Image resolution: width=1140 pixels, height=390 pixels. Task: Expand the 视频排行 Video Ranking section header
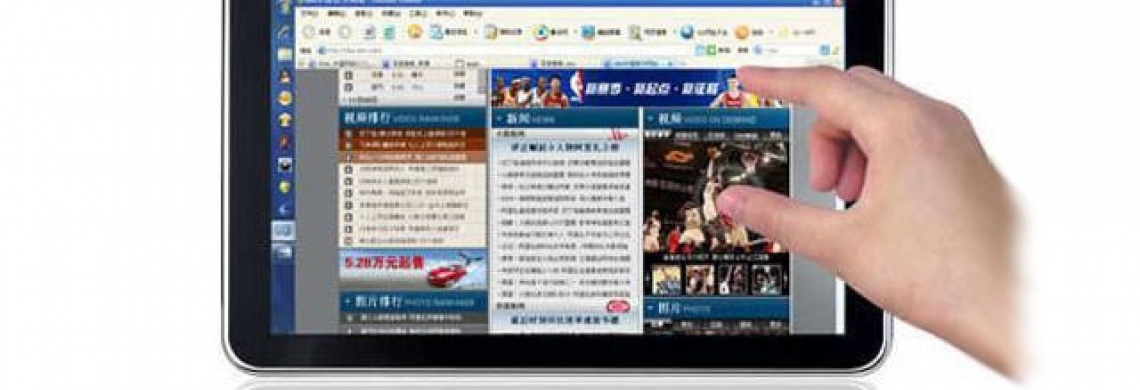(413, 118)
